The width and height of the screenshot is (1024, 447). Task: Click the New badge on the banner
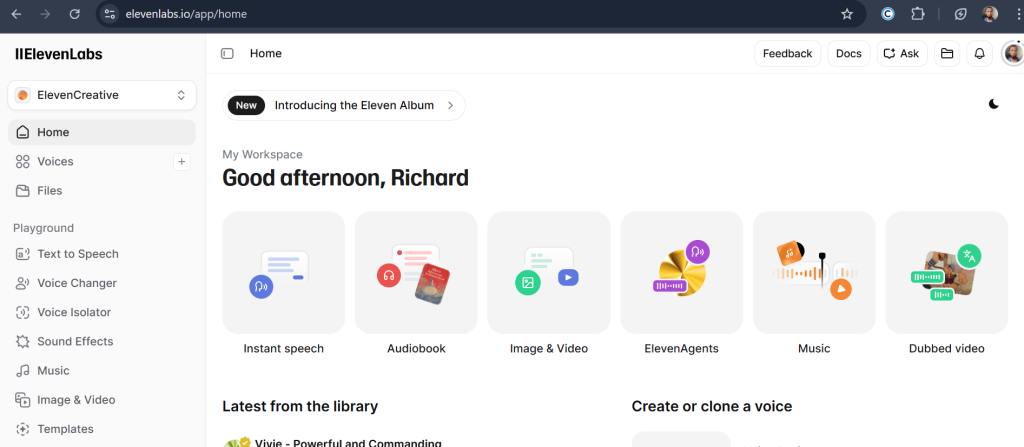coord(246,105)
